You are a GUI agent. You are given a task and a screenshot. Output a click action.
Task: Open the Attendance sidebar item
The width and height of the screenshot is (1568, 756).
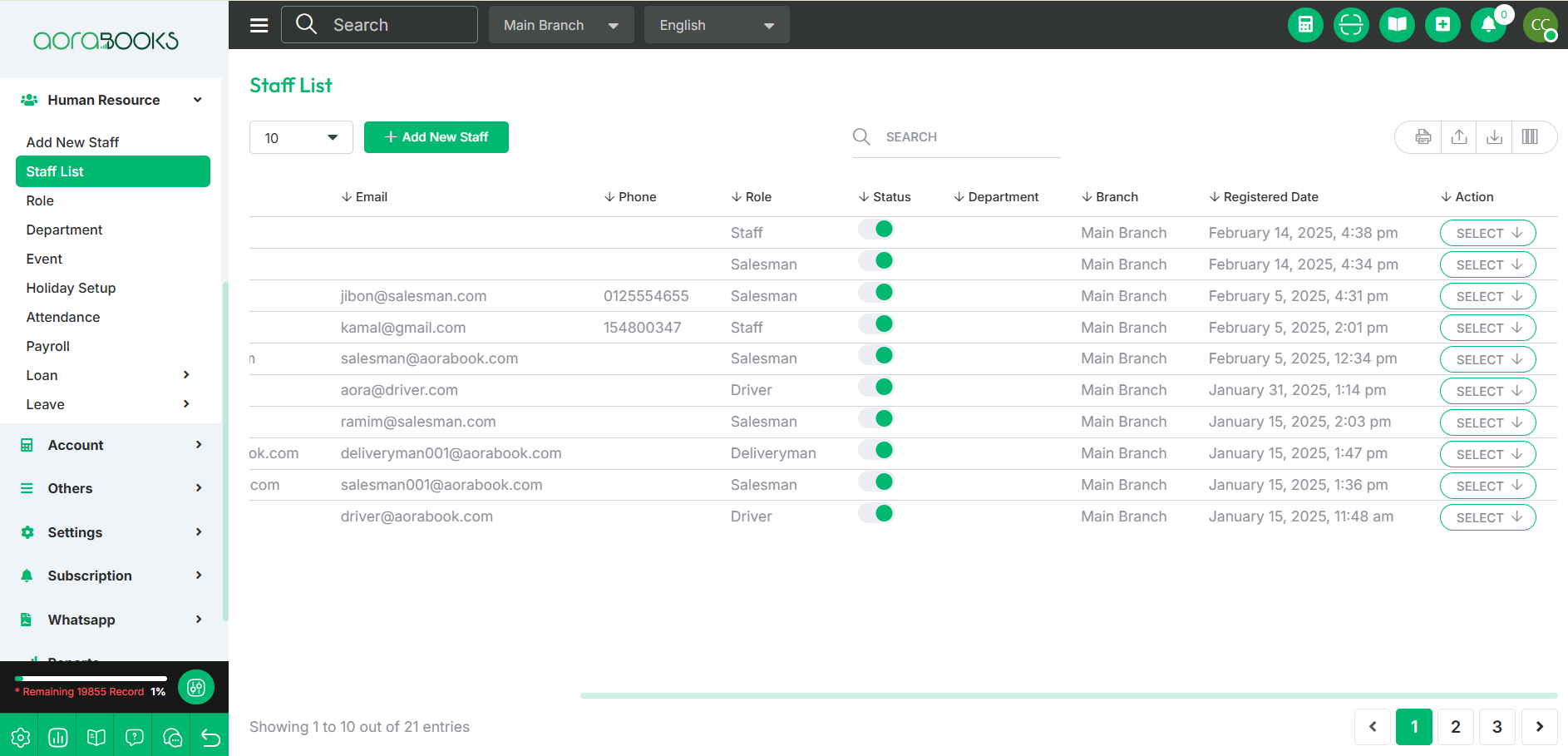coord(63,317)
